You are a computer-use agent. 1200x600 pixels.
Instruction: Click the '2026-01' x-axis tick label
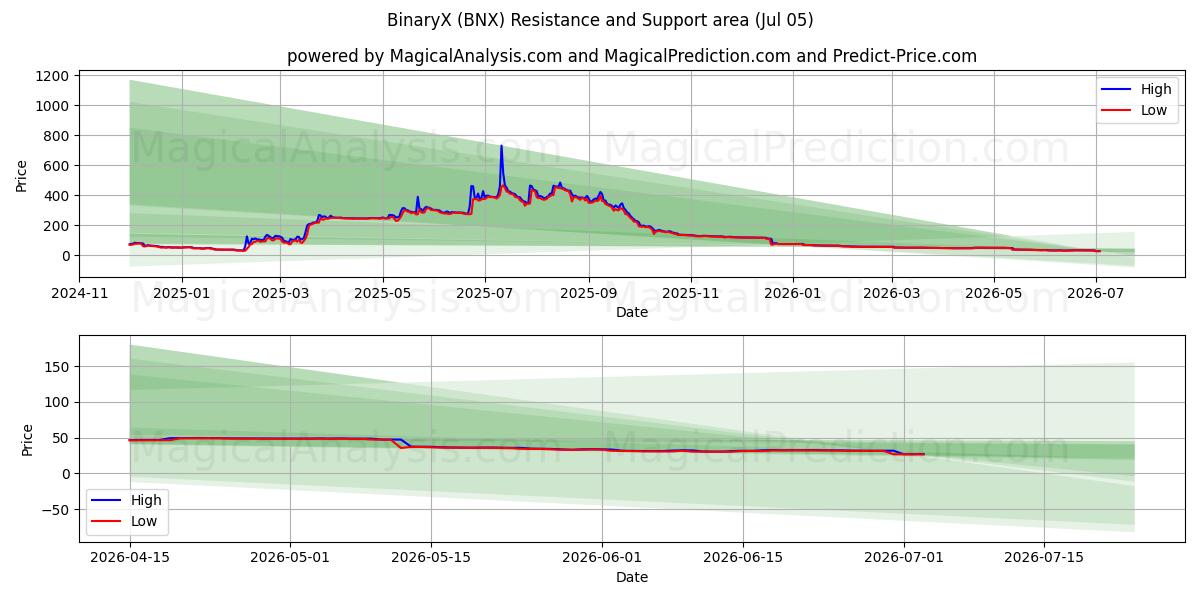793,294
